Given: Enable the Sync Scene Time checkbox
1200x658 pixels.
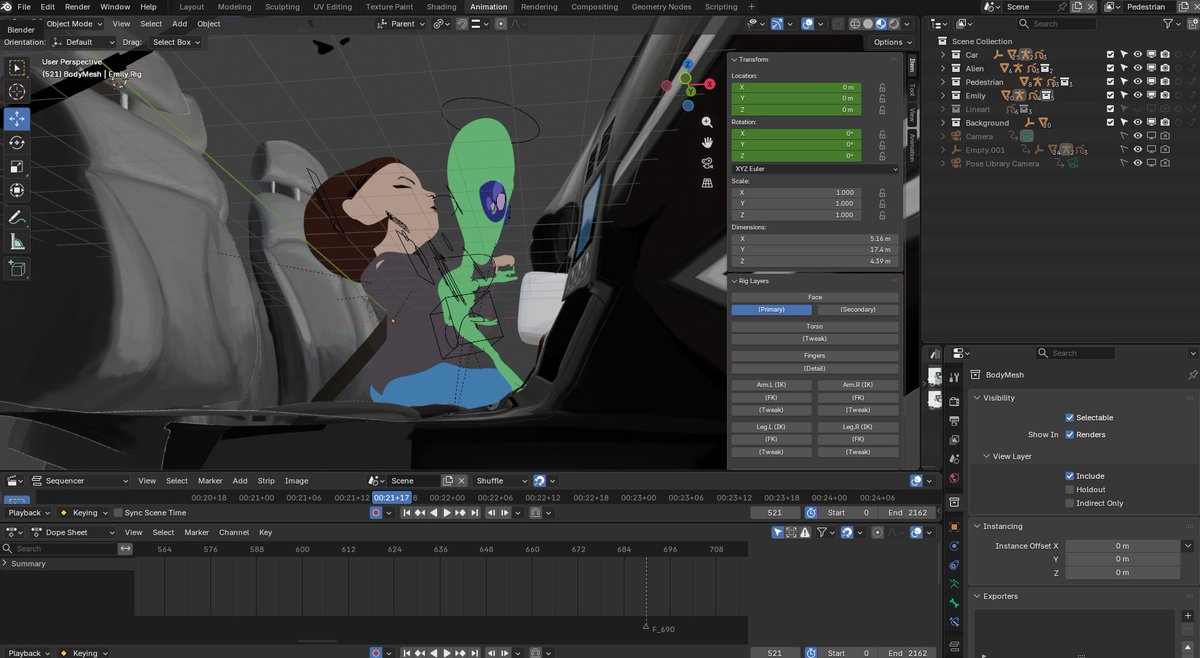Looking at the screenshot, I should pyautogui.click(x=118, y=513).
